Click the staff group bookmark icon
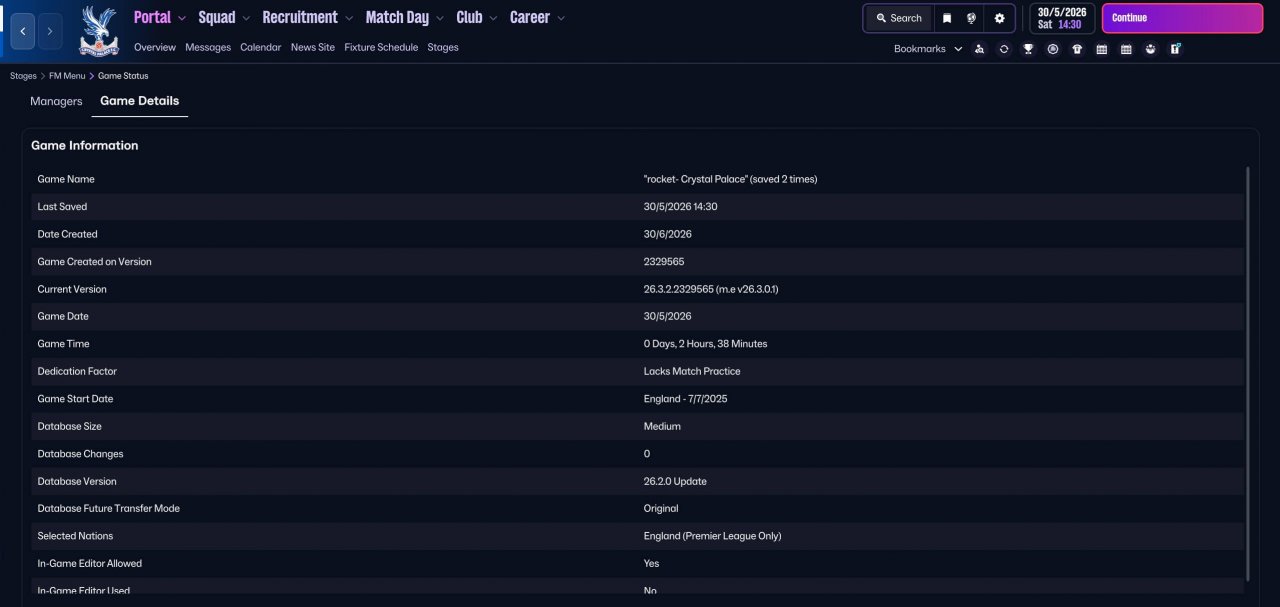Screen dimensions: 1280x607 [1151, 49]
